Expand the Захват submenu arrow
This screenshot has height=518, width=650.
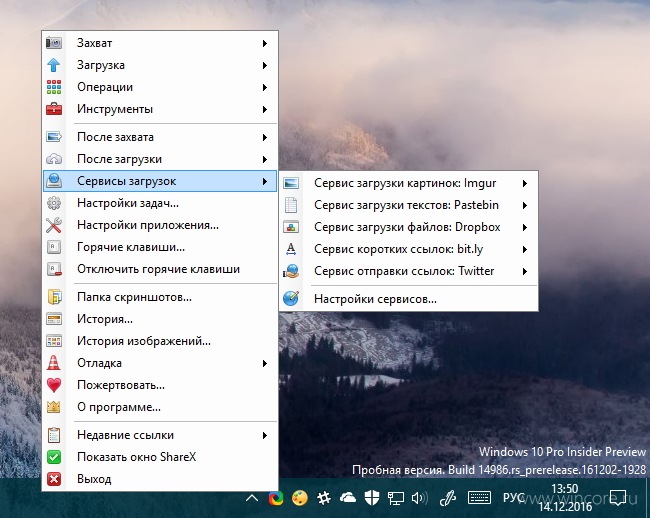(265, 43)
